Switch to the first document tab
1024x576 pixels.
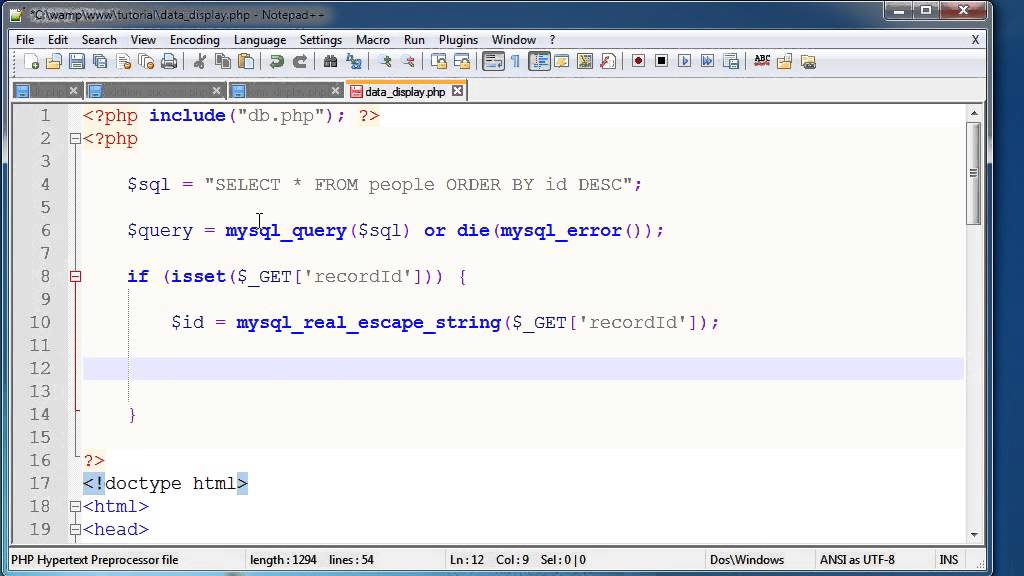tap(46, 91)
